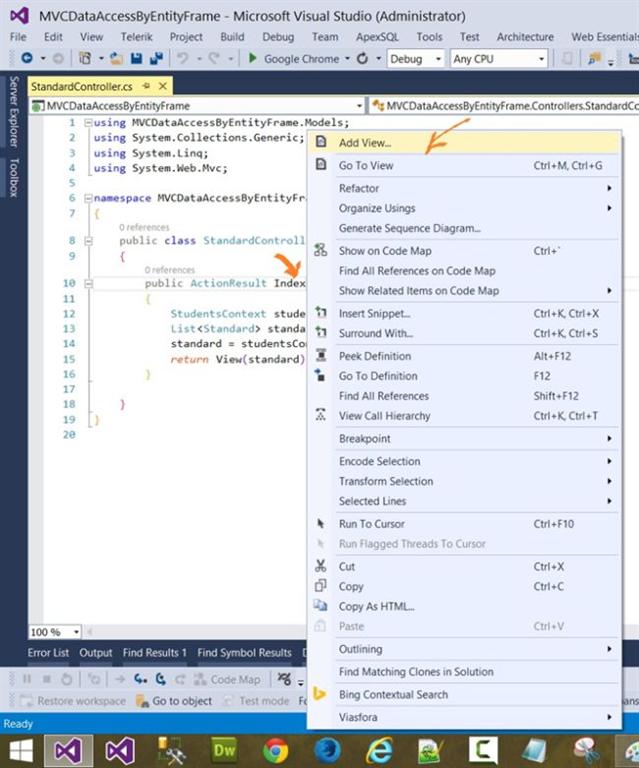The height and width of the screenshot is (768, 639).
Task: Expand the Organize Usings submenu
Action: tap(465, 208)
